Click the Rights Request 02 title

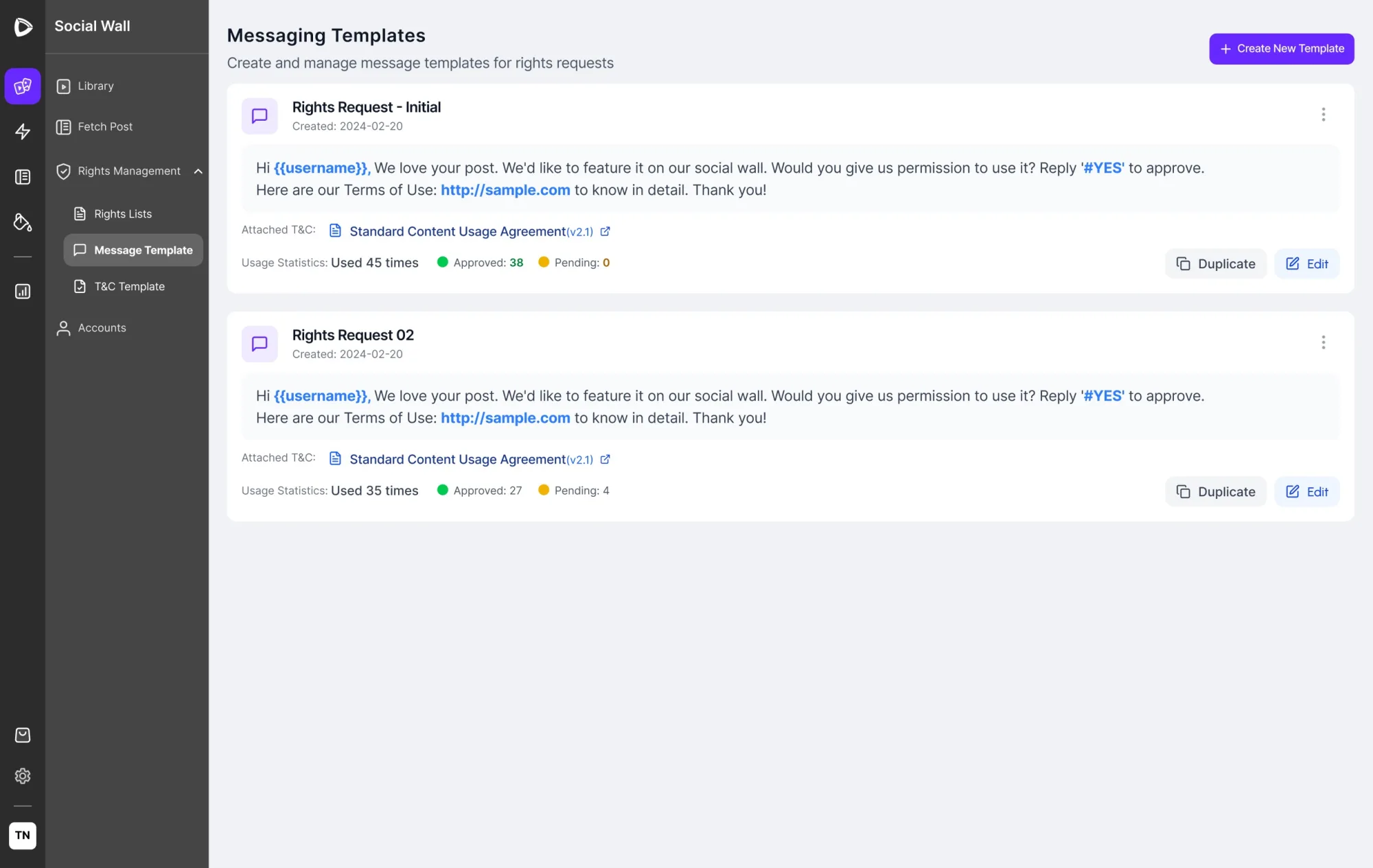353,336
